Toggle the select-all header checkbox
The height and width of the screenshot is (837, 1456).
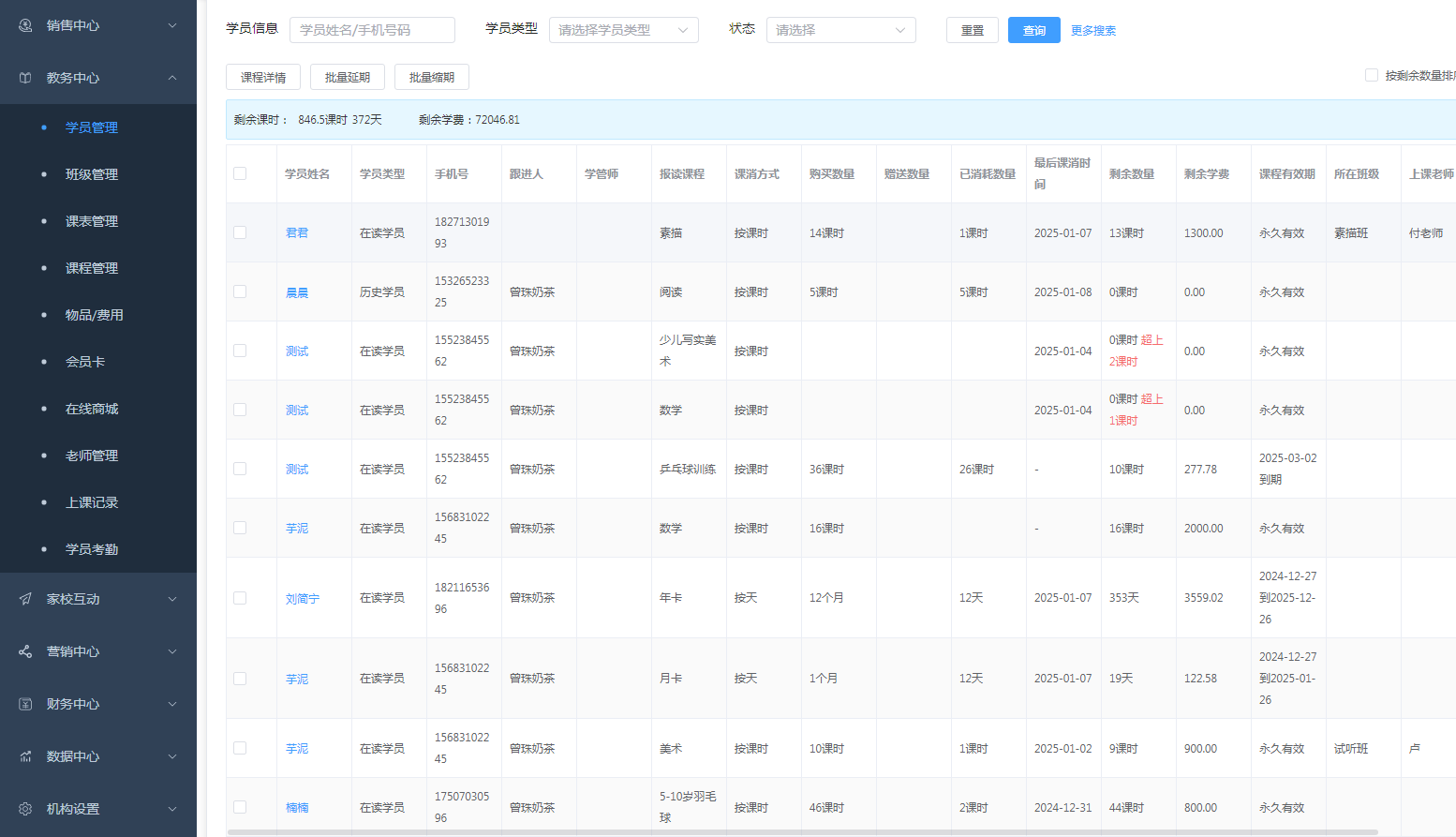pyautogui.click(x=240, y=173)
